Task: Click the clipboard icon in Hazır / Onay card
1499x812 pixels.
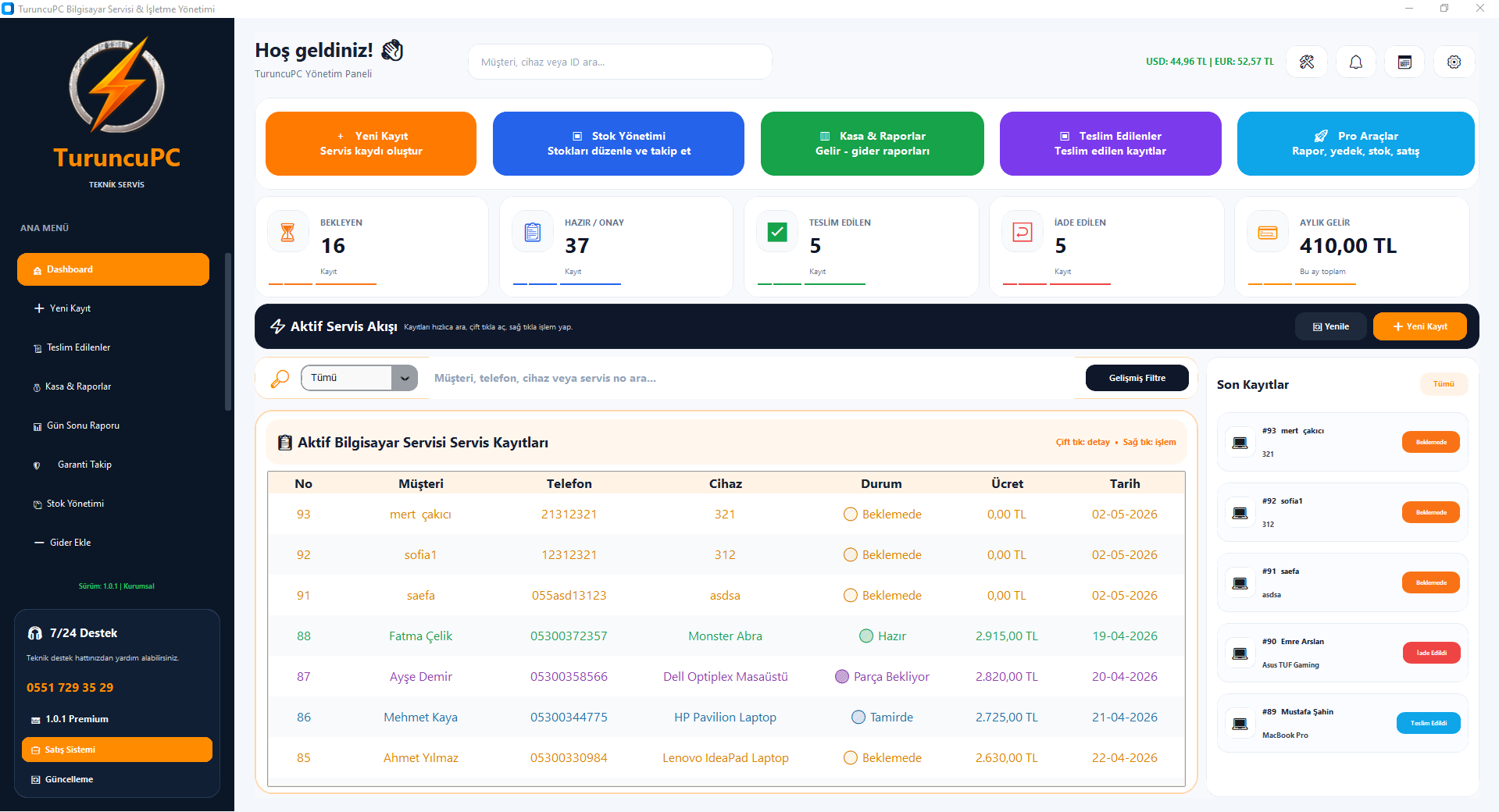Action: coord(533,232)
